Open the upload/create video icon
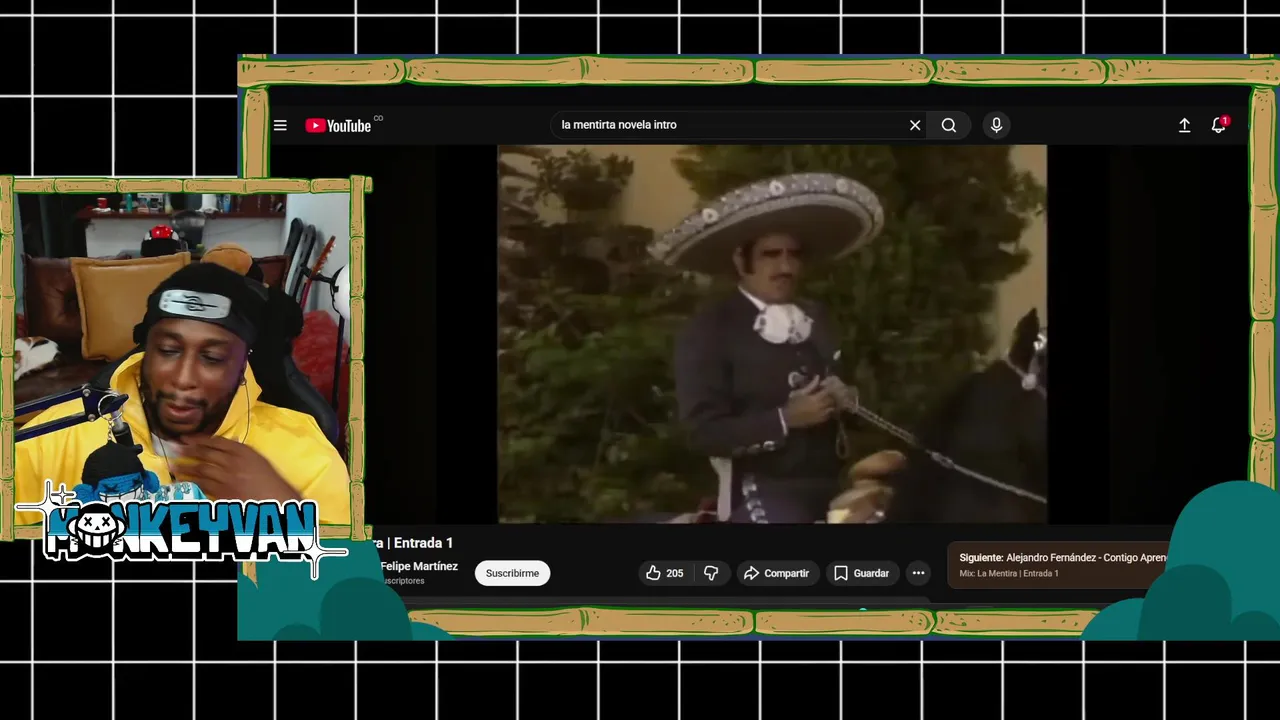The width and height of the screenshot is (1280, 720). pyautogui.click(x=1184, y=125)
